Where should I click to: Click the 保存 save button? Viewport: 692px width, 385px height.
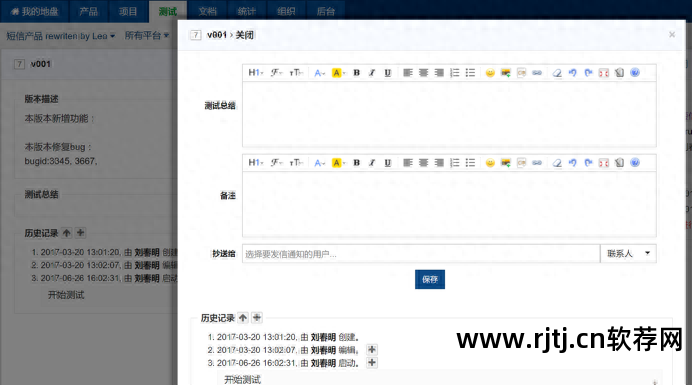[x=430, y=279]
